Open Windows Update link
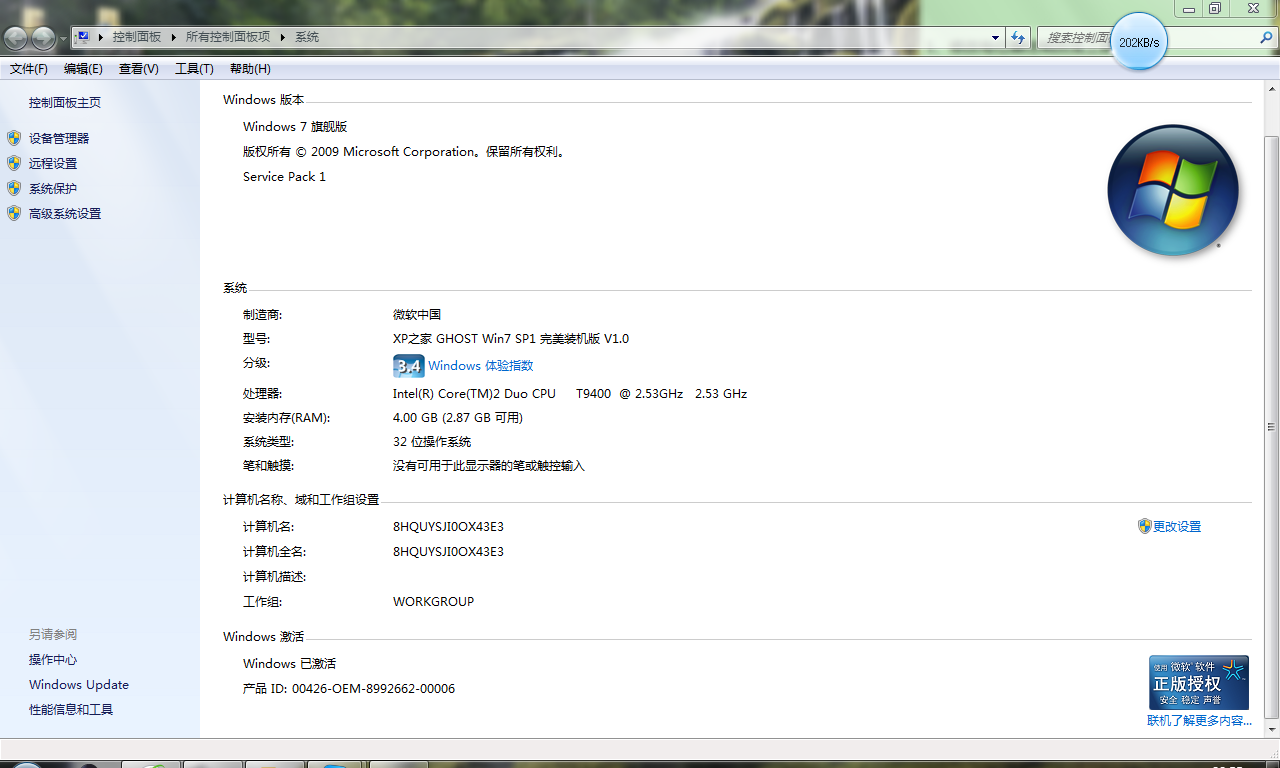 click(79, 685)
